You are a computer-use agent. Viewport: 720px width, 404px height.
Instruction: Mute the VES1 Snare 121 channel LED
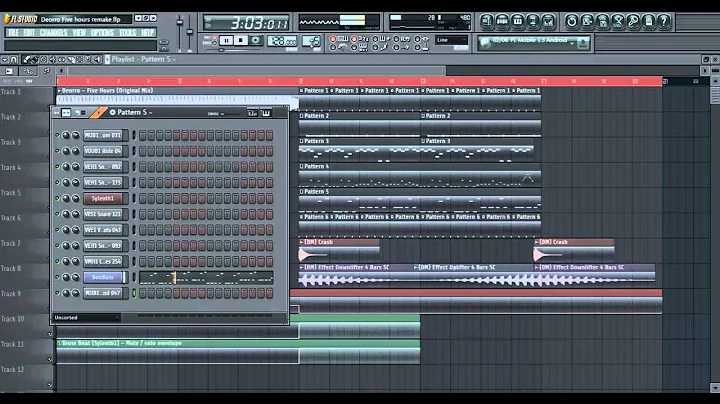point(57,214)
